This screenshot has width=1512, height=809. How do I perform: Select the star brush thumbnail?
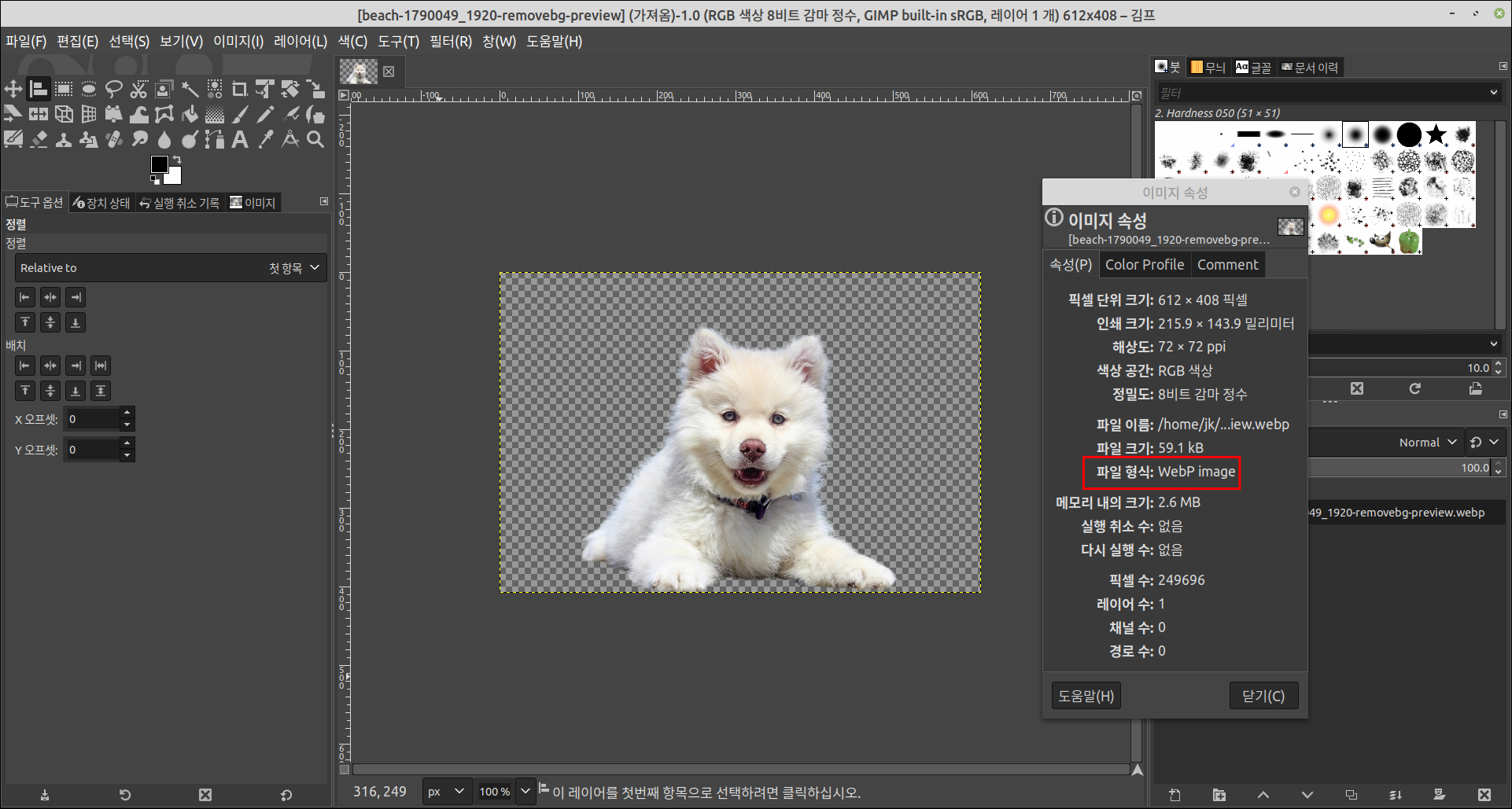1436,134
